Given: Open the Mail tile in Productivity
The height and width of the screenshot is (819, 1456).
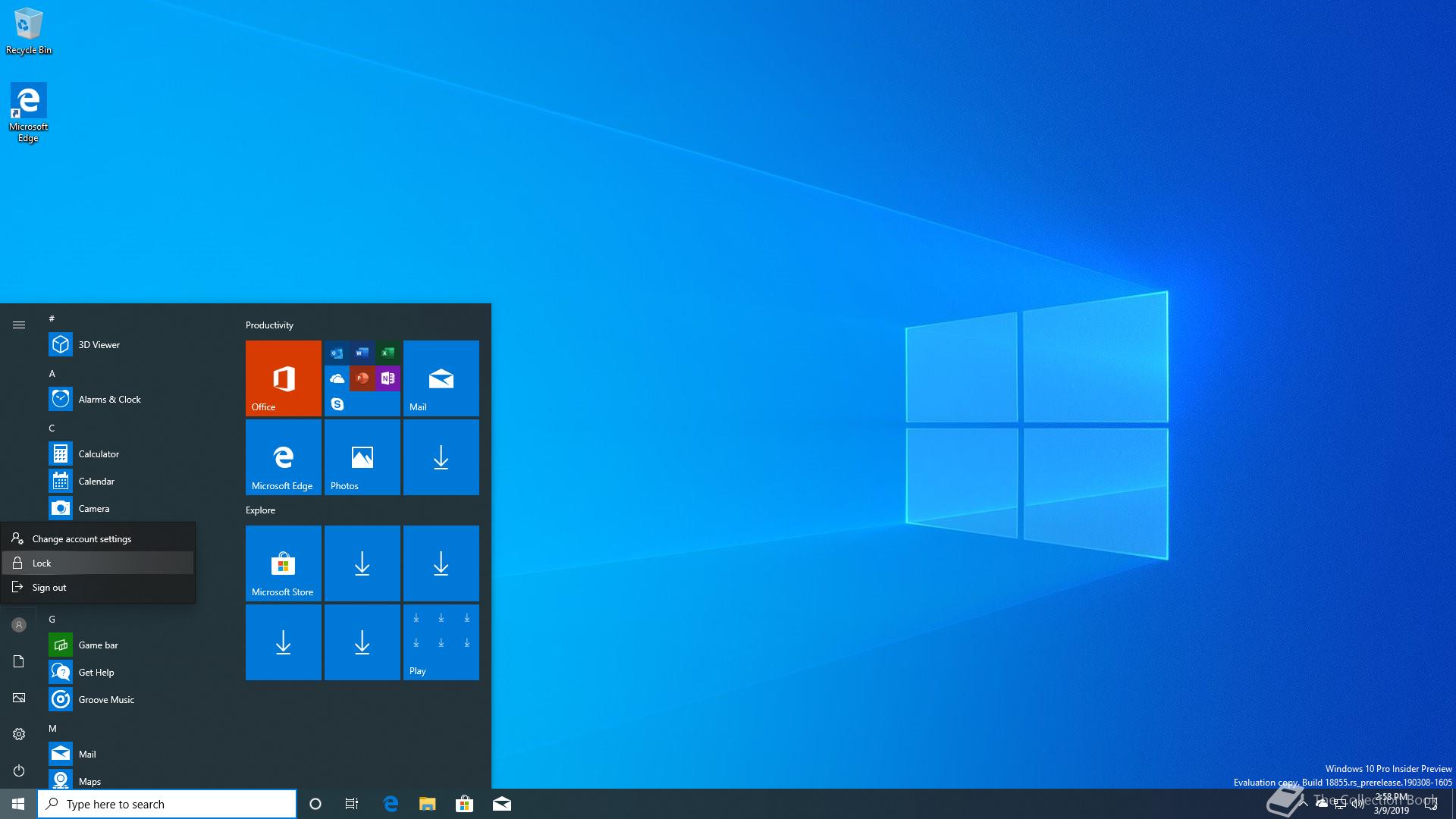Looking at the screenshot, I should pos(441,378).
